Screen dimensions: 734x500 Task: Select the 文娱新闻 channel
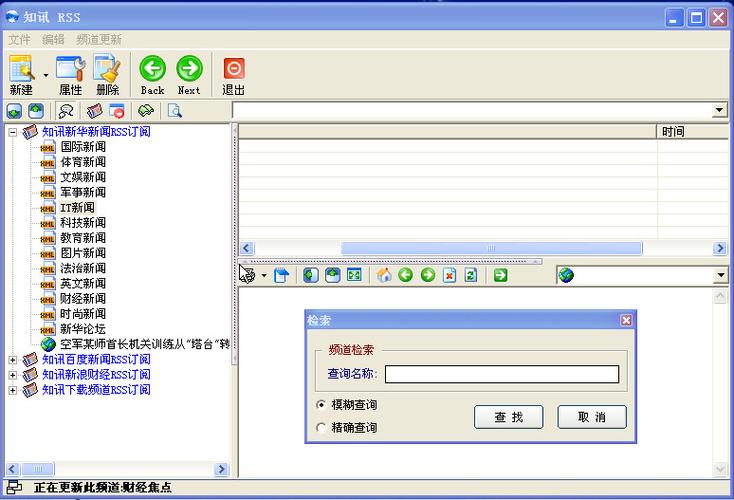click(83, 177)
